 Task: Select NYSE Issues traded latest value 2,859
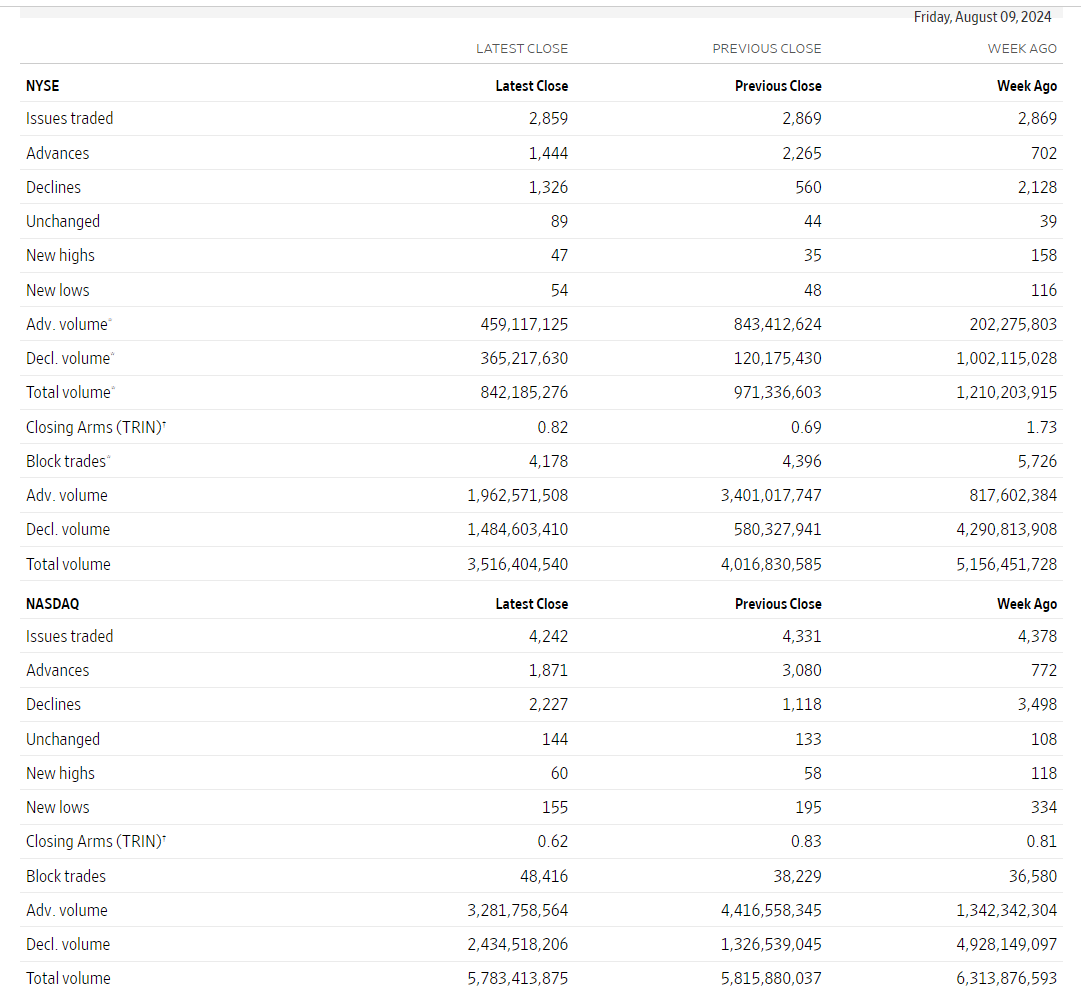[548, 119]
